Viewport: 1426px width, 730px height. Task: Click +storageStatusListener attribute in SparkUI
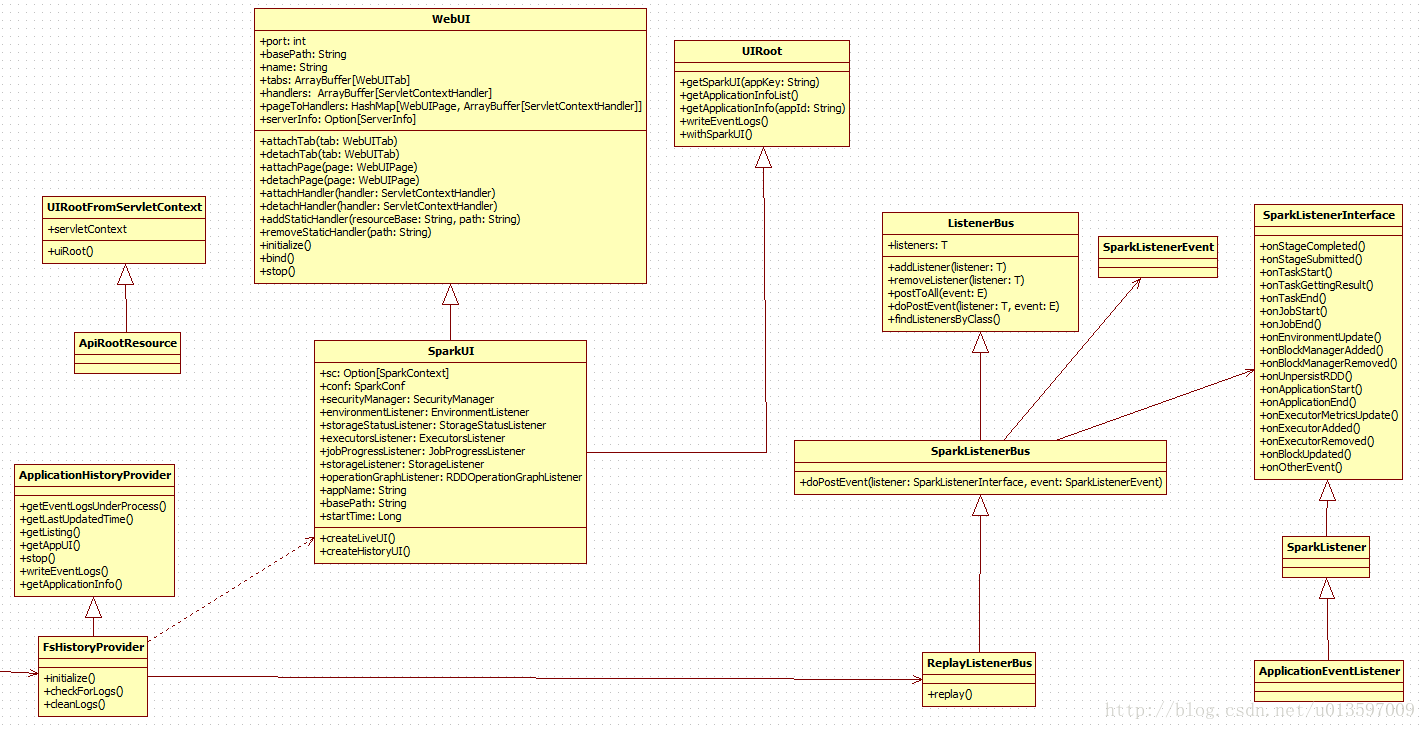433,425
